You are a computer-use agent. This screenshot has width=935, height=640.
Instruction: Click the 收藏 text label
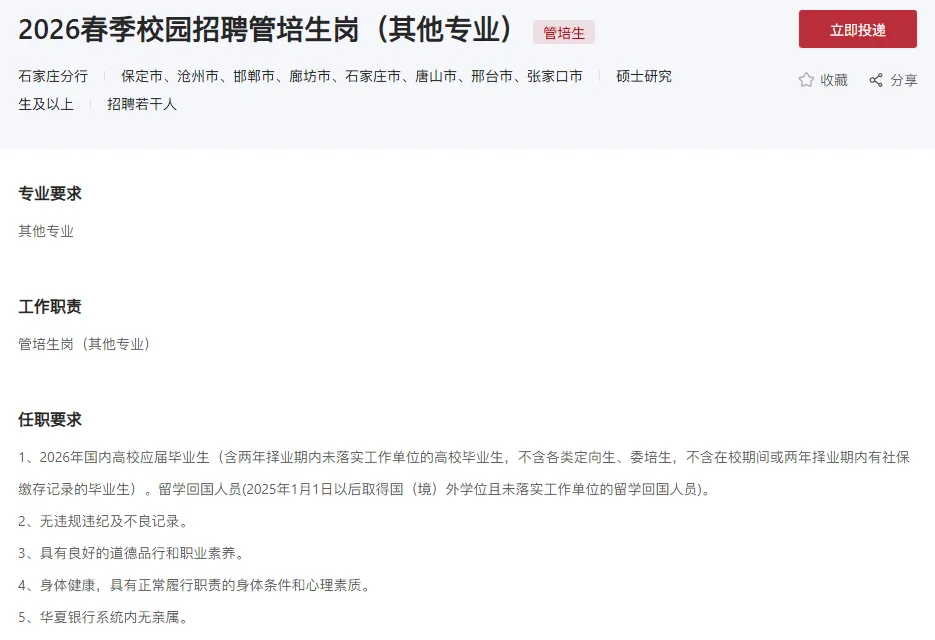pos(834,80)
